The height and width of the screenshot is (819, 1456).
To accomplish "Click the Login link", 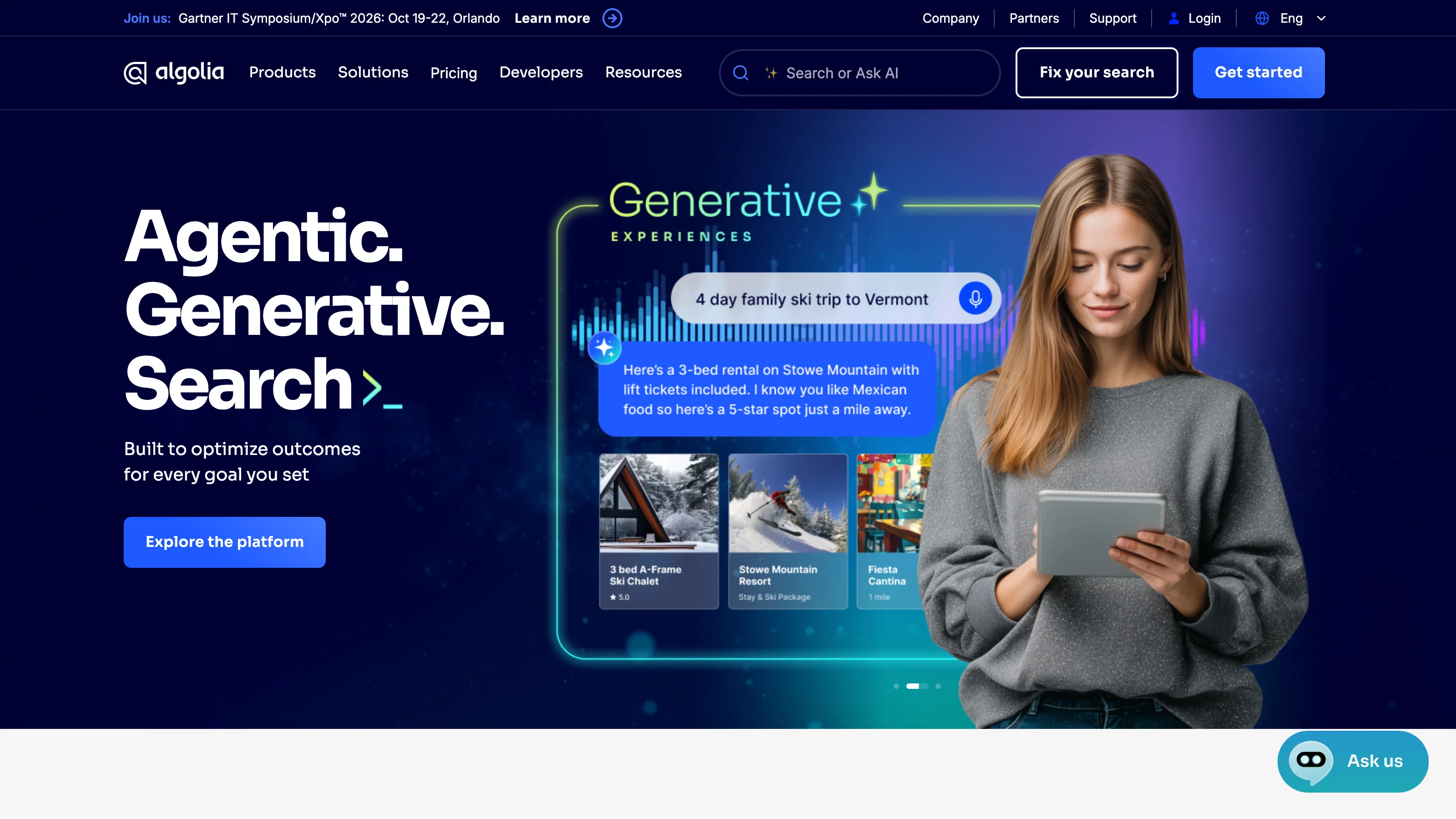I will coord(1204,18).
